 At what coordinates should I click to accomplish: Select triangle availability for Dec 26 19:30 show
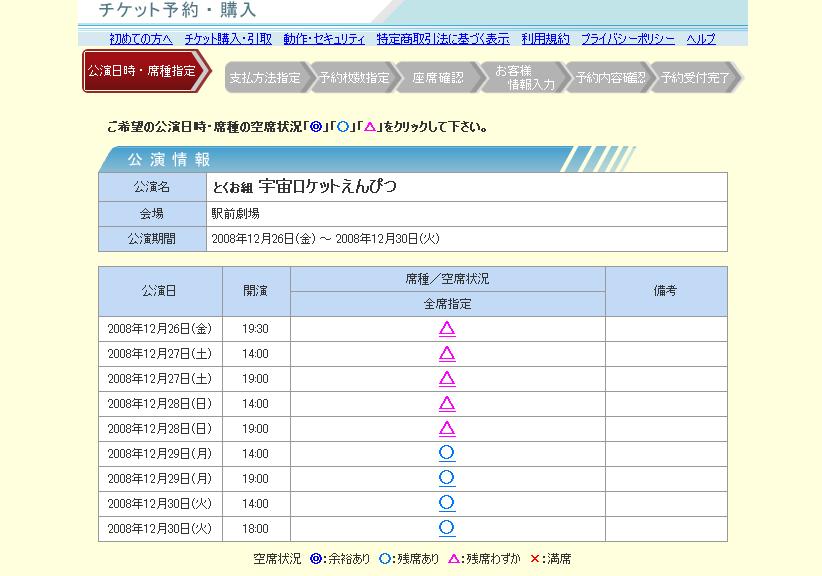click(447, 329)
